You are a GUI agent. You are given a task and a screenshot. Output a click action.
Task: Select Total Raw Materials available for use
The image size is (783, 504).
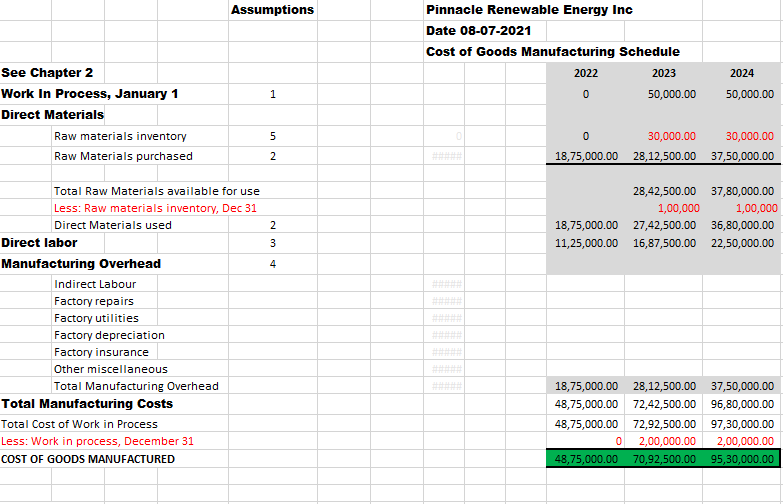click(157, 191)
